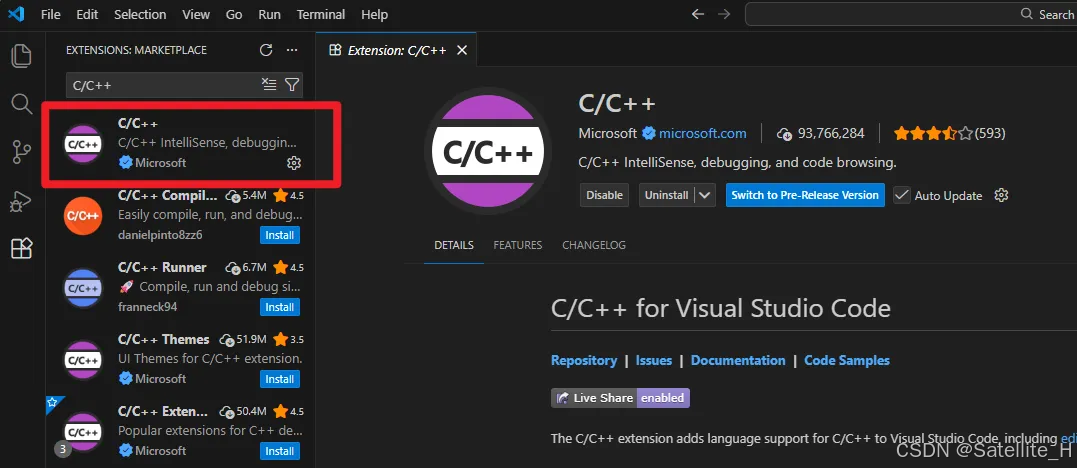1077x468 pixels.
Task: Open the Issues link
Action: tap(654, 360)
